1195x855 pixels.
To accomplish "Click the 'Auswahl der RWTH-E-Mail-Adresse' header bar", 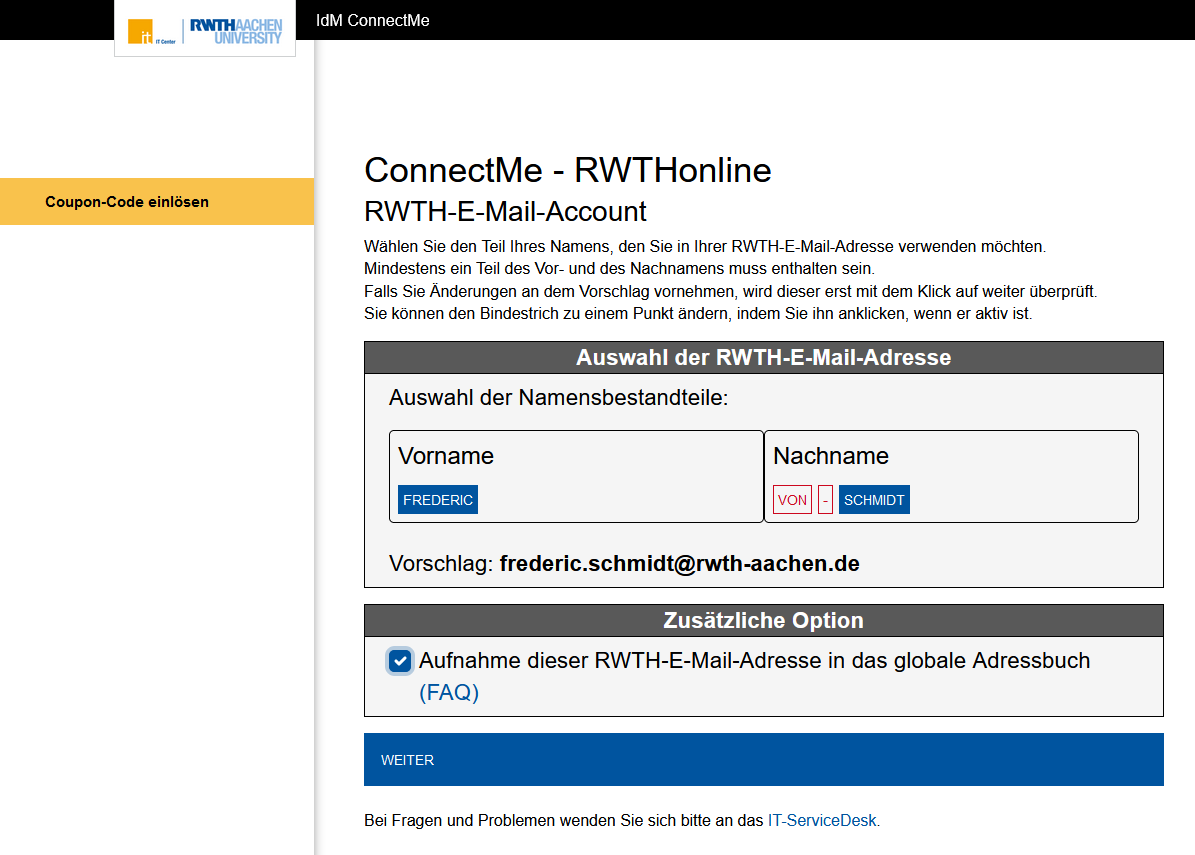I will pos(763,357).
